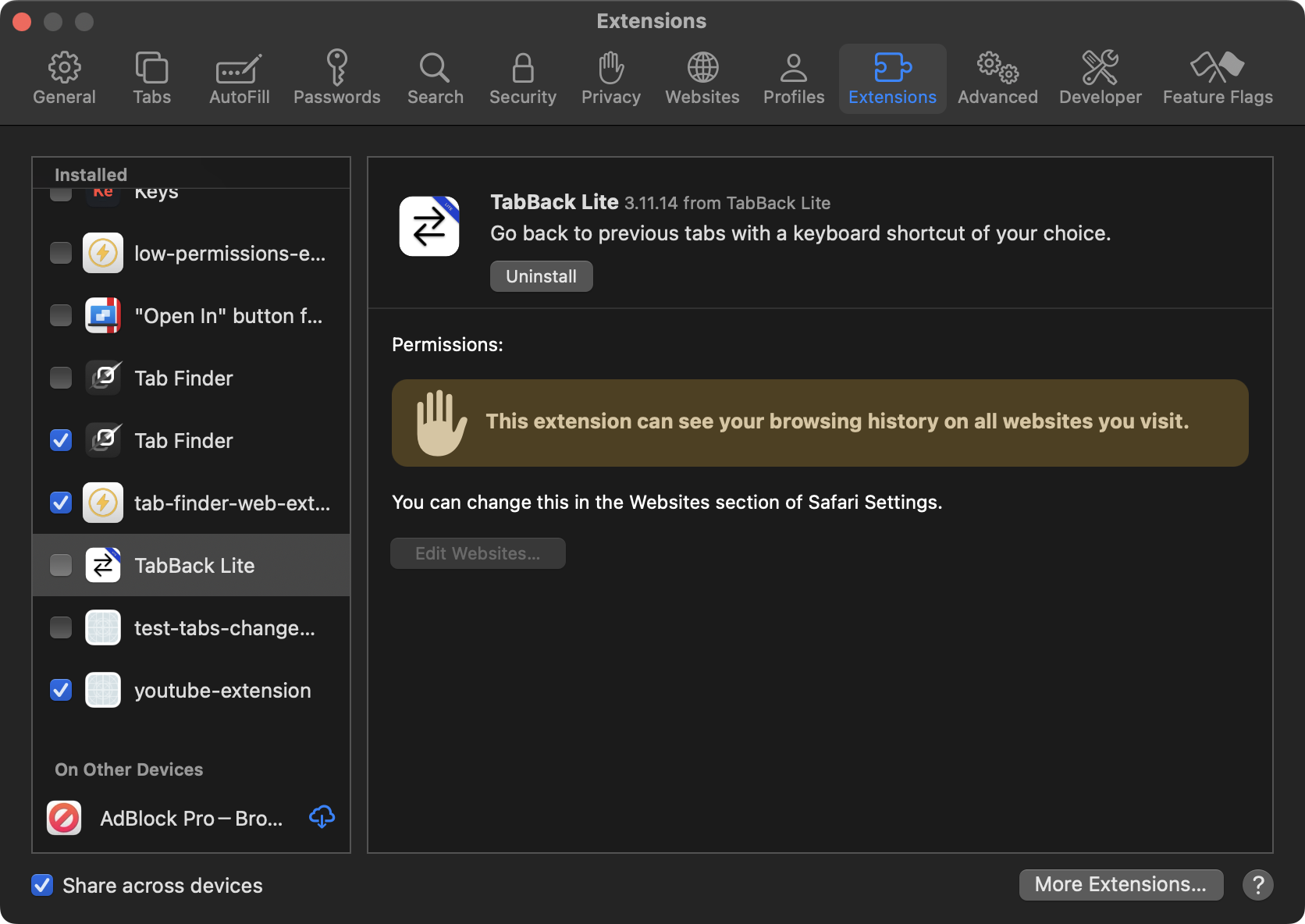Download AdBlock Pro via cloud icon
Viewport: 1305px width, 924px height.
click(x=322, y=817)
